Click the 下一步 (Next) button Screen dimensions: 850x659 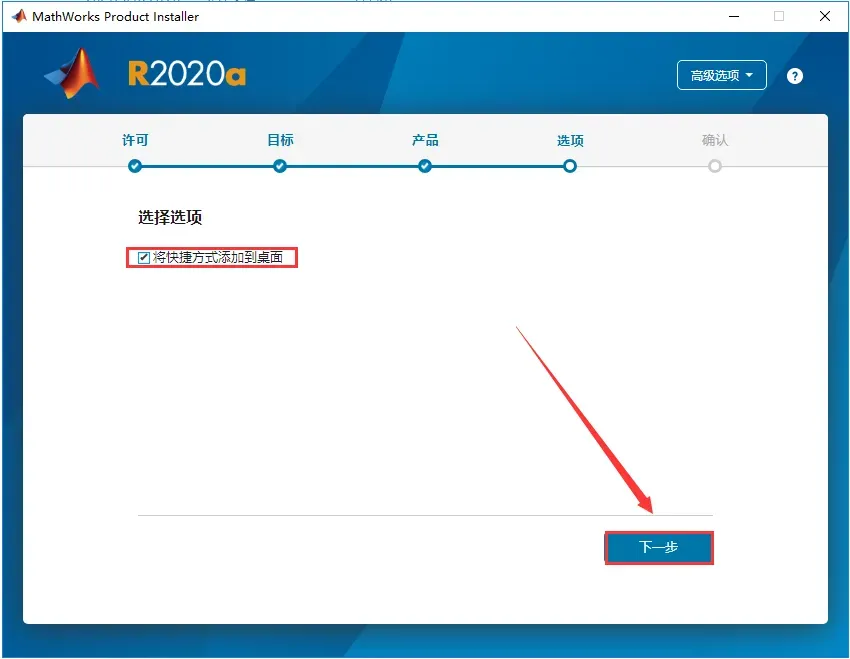click(x=659, y=547)
